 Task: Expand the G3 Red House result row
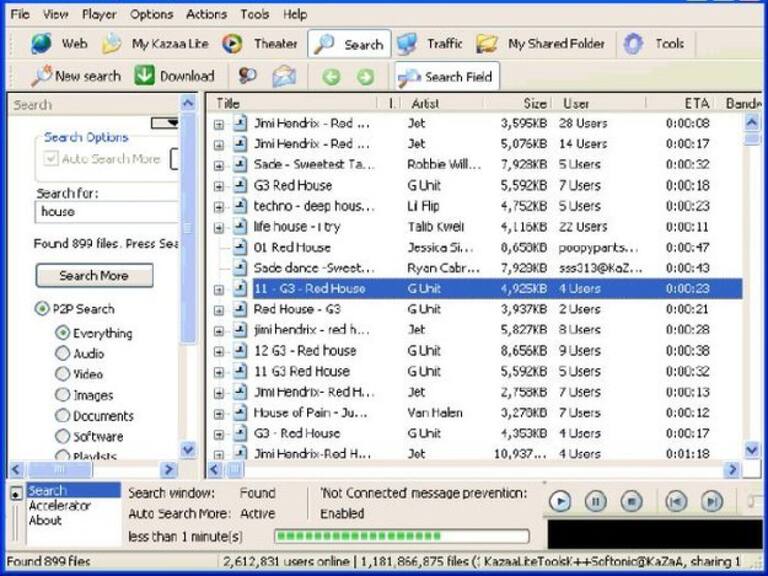219,186
